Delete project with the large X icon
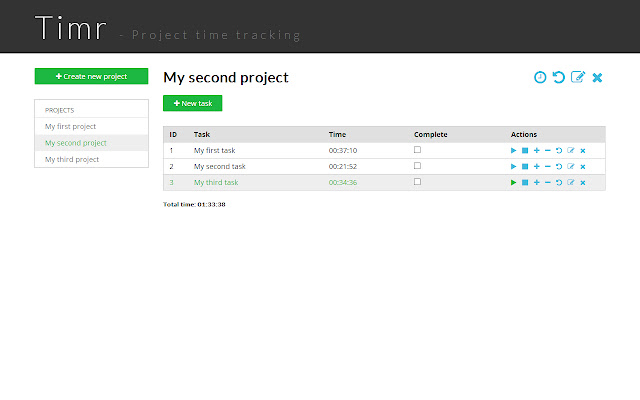The height and width of the screenshot is (400, 640). point(597,77)
